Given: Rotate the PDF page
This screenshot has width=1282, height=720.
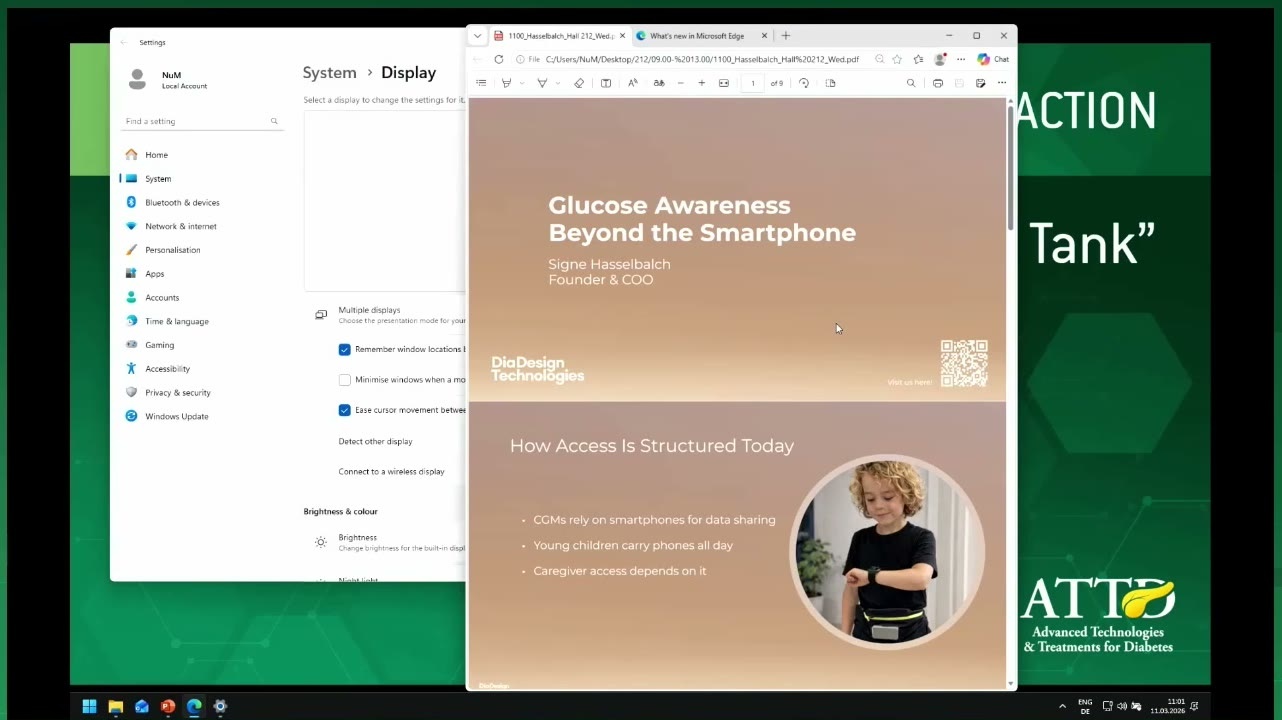Looking at the screenshot, I should pos(804,83).
